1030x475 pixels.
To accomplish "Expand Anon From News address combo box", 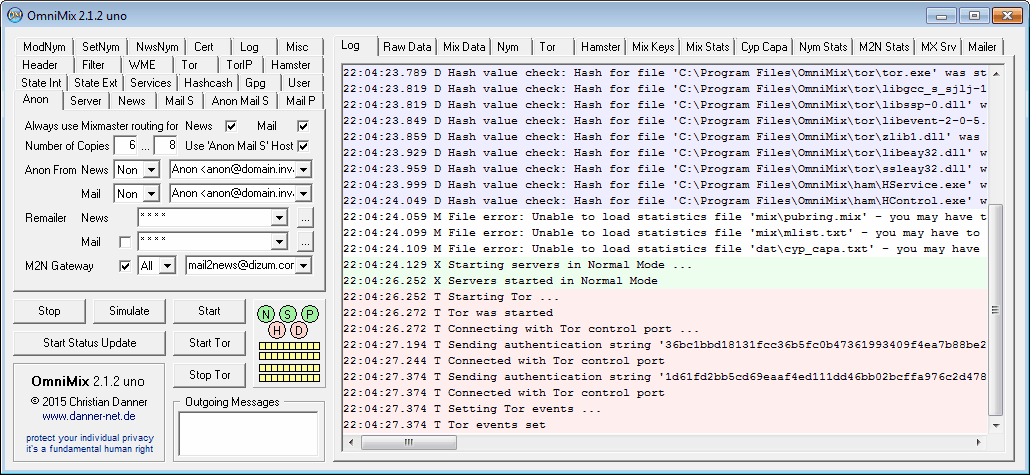I will point(303,170).
